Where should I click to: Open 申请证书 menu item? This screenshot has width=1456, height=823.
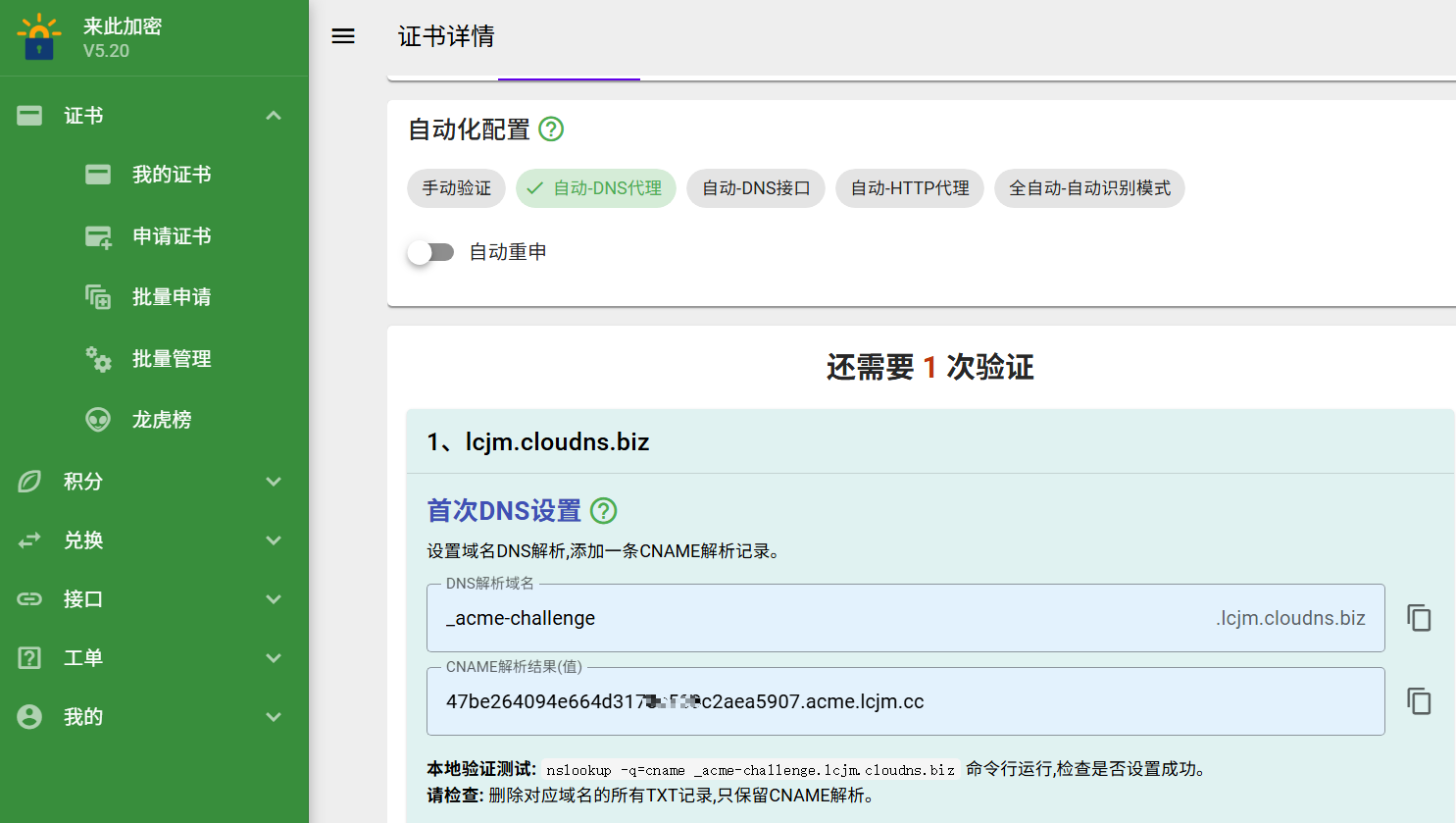point(172,236)
